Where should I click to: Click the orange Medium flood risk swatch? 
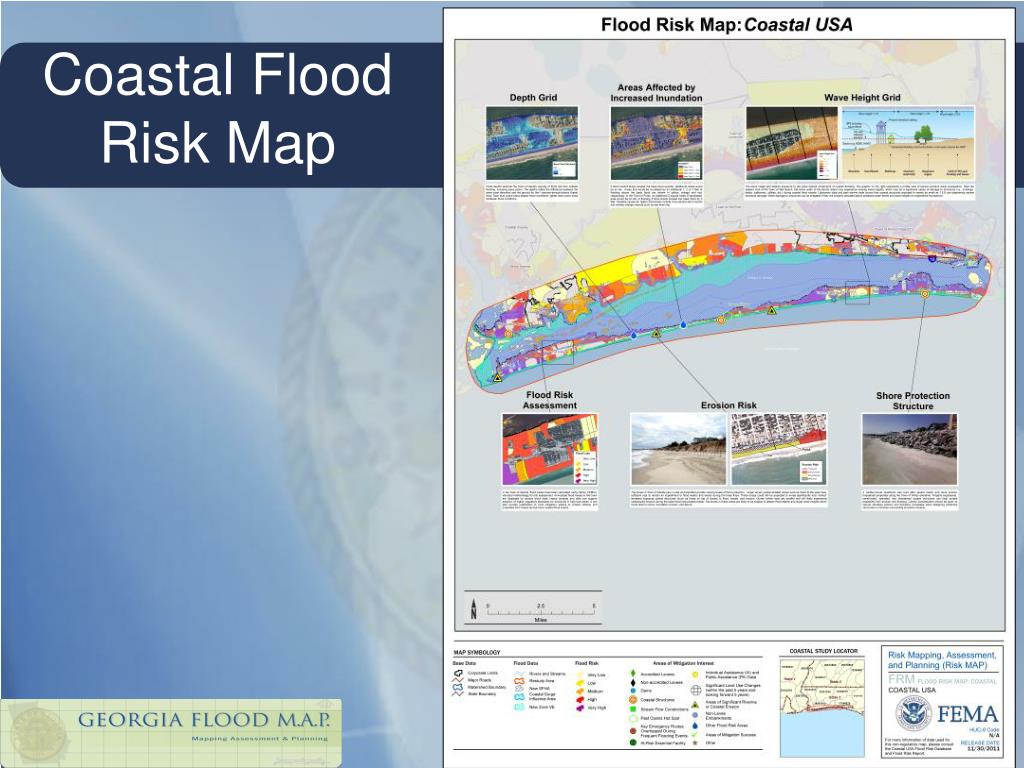click(x=580, y=691)
